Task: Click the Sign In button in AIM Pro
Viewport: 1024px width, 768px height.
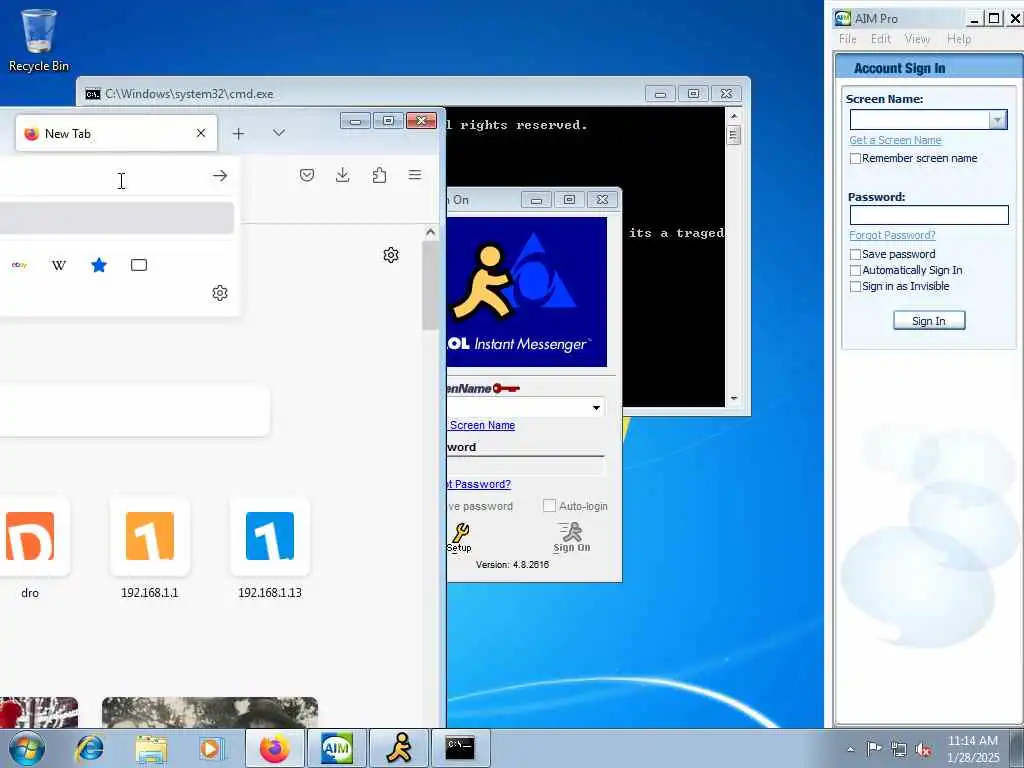Action: (929, 321)
